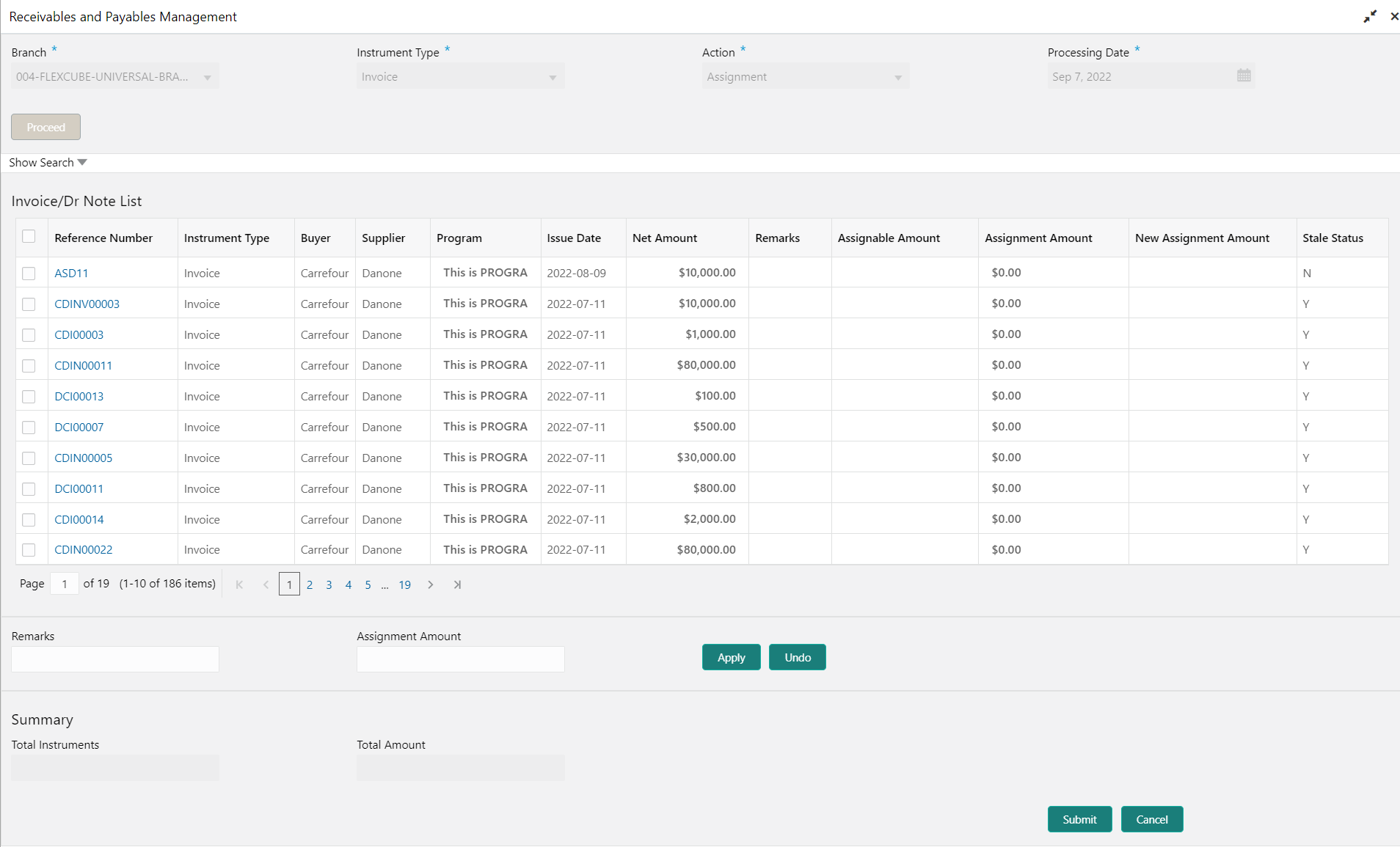Go to page 5
This screenshot has height=847, width=1400.
pyautogui.click(x=368, y=584)
